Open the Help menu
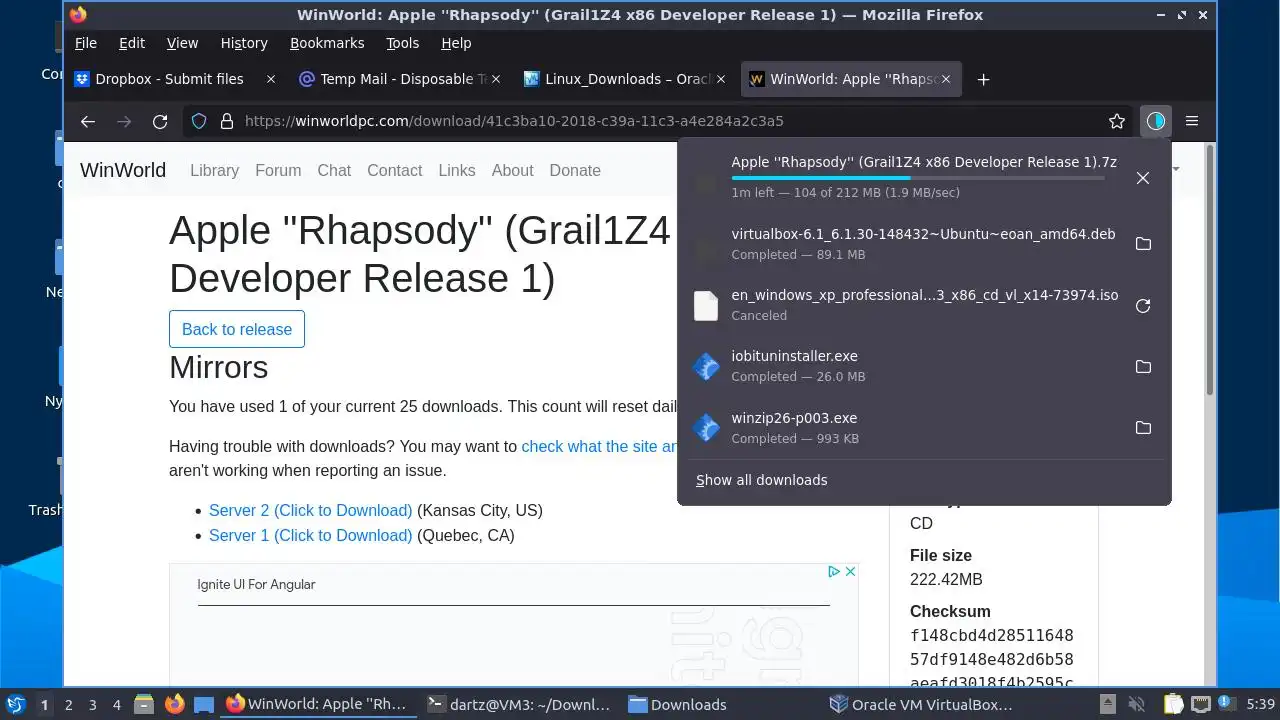The width and height of the screenshot is (1280, 720). click(x=456, y=43)
